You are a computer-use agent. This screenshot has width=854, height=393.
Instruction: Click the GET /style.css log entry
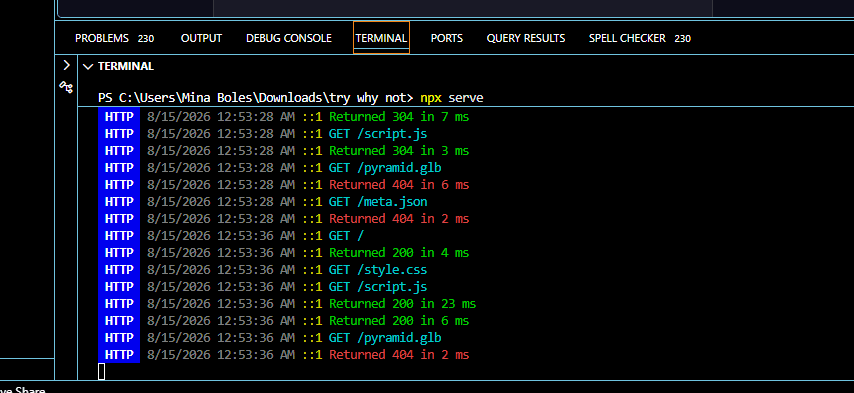(378, 270)
